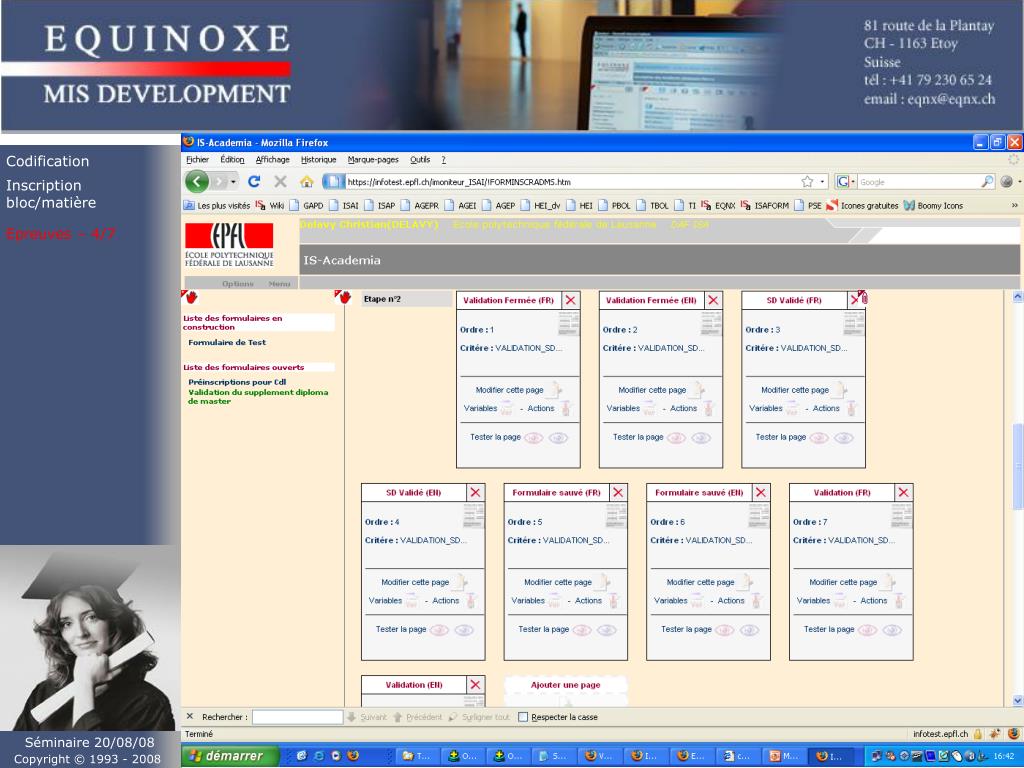Click the Windows démarrer start button
The height and width of the screenshot is (768, 1024).
pyautogui.click(x=230, y=756)
